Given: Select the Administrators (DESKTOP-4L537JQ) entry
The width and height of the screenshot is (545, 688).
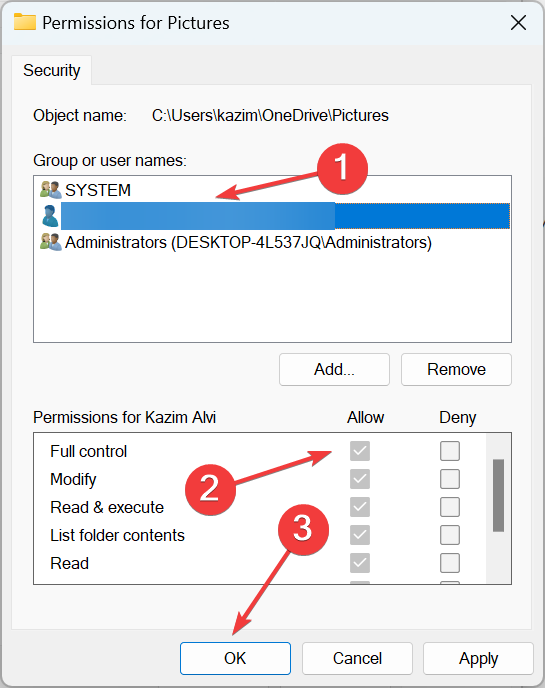Looking at the screenshot, I should pos(248,242).
